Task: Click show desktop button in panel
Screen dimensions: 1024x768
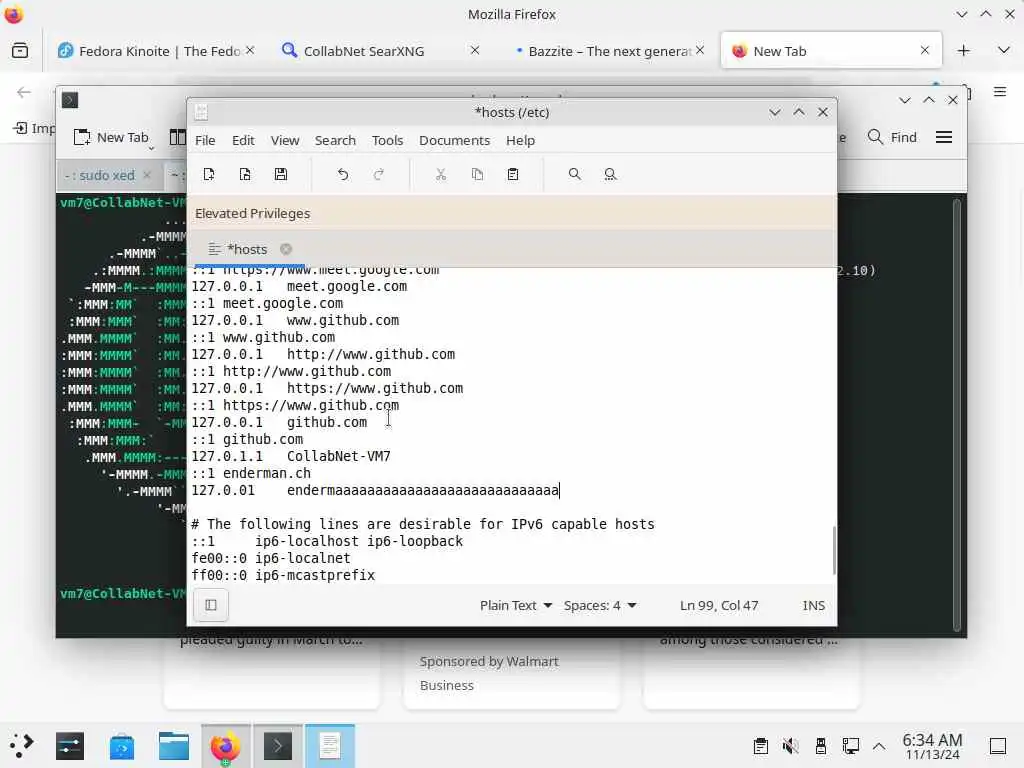Action: (x=998, y=746)
